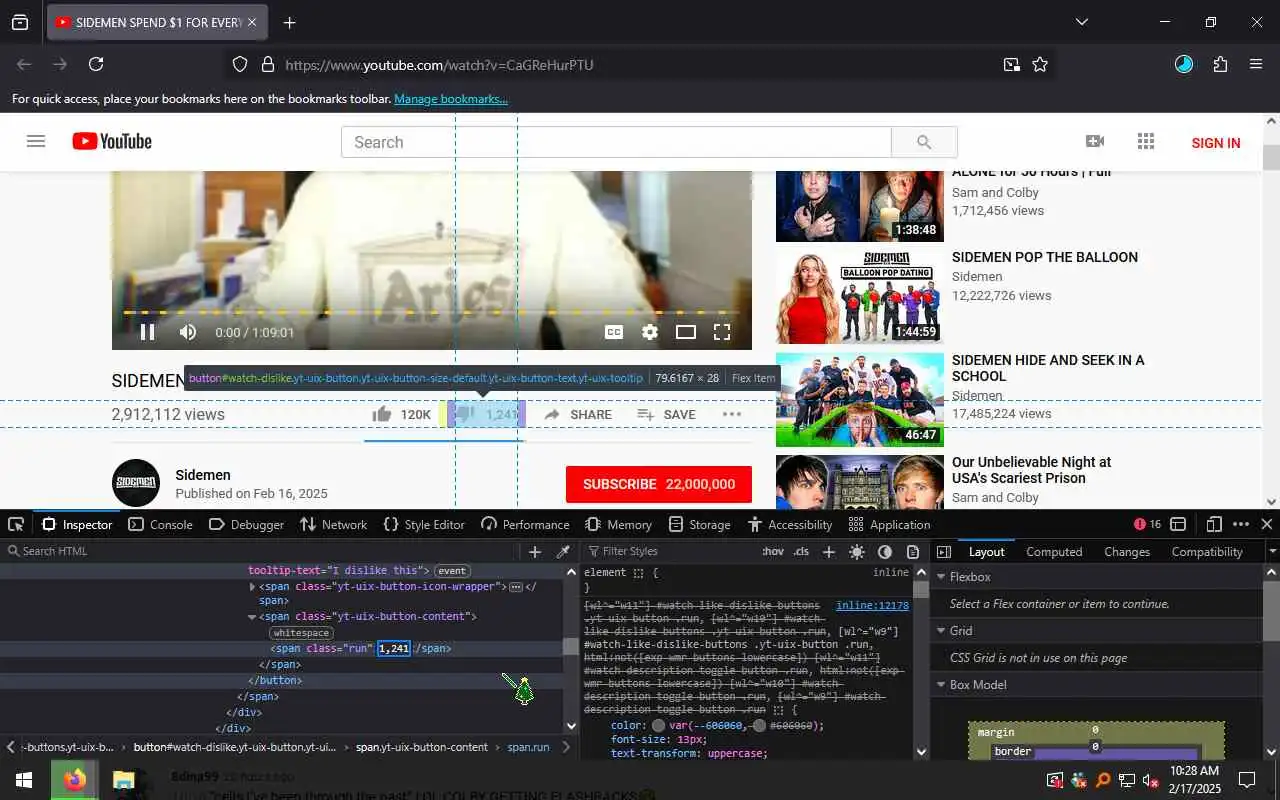This screenshot has width=1280, height=800.
Task: Click the add new node plus icon
Action: pyautogui.click(x=535, y=551)
